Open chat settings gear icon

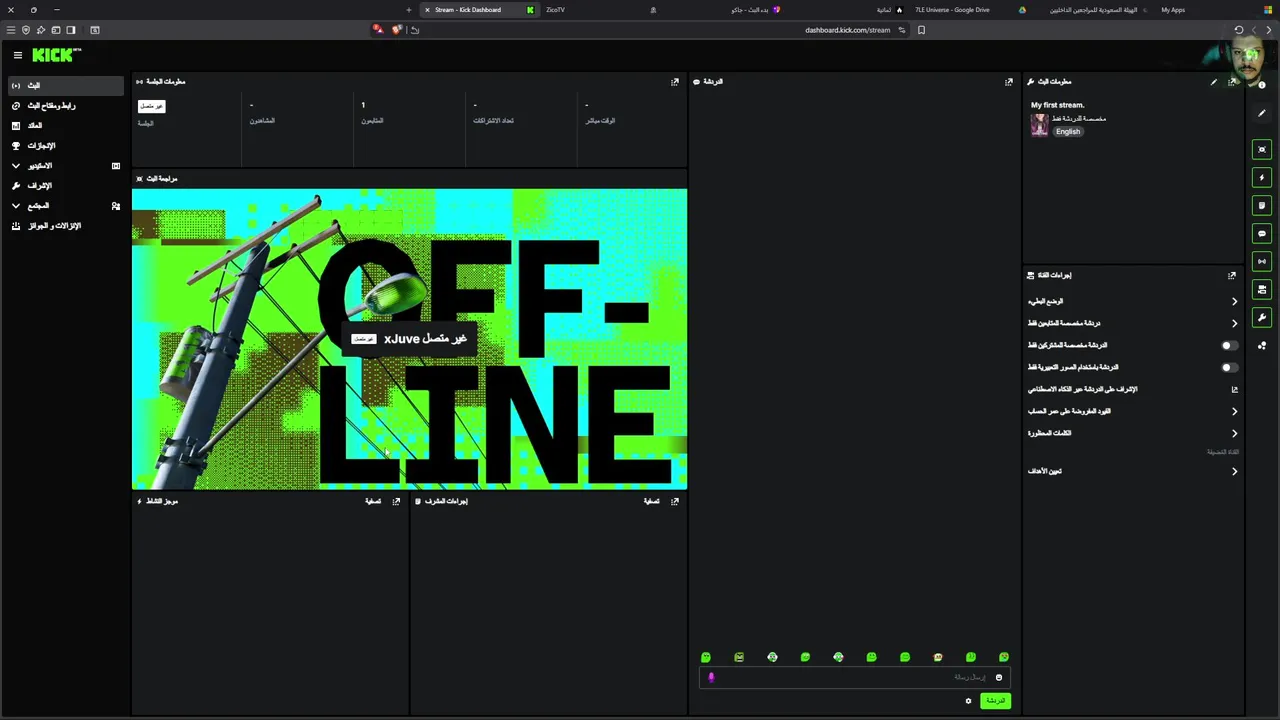968,701
